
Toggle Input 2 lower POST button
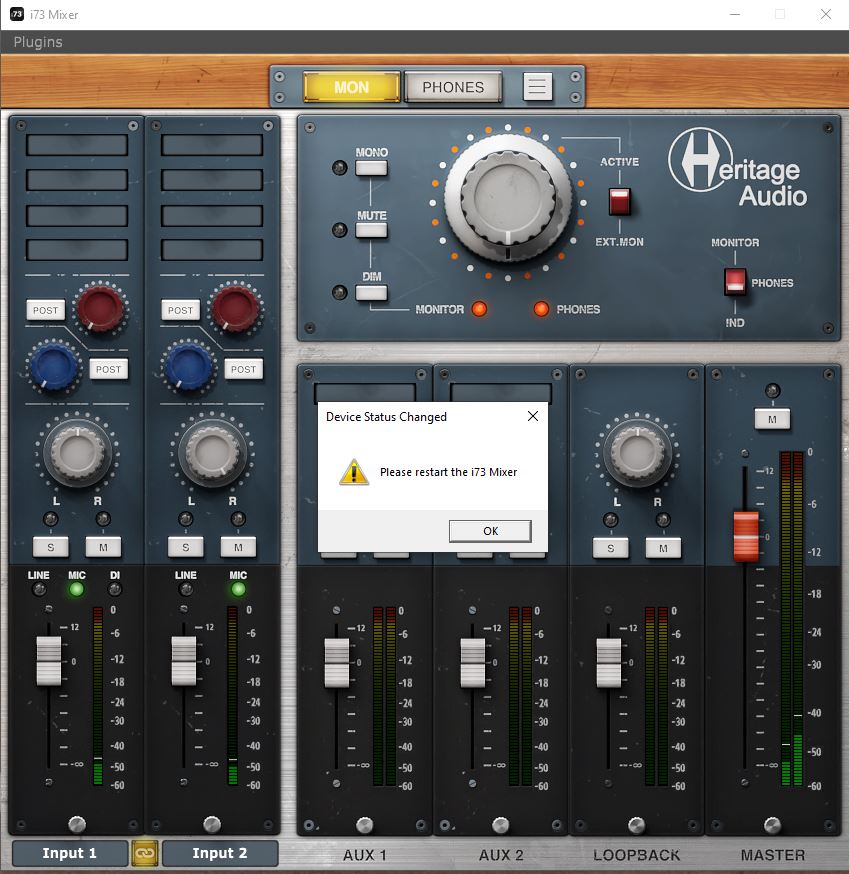[244, 369]
